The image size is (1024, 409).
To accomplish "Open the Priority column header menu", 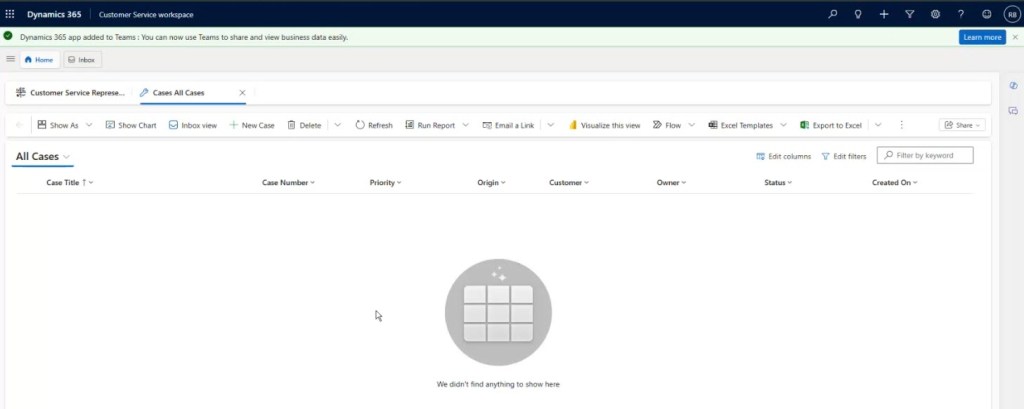I will (386, 183).
